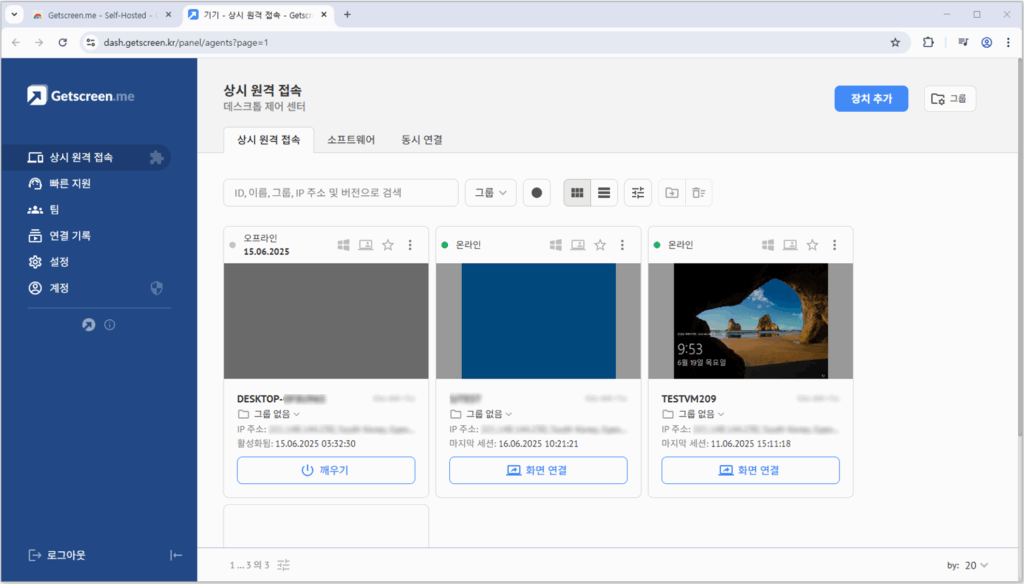Click Windows icon on DESKTOP card
This screenshot has height=584, width=1024.
pyautogui.click(x=344, y=245)
